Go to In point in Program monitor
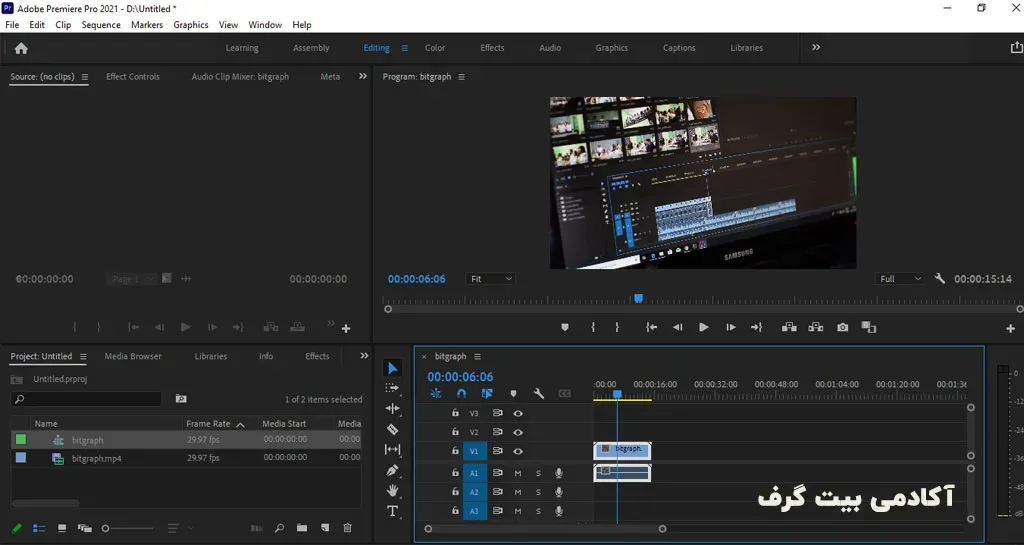The height and width of the screenshot is (545, 1024). click(651, 327)
